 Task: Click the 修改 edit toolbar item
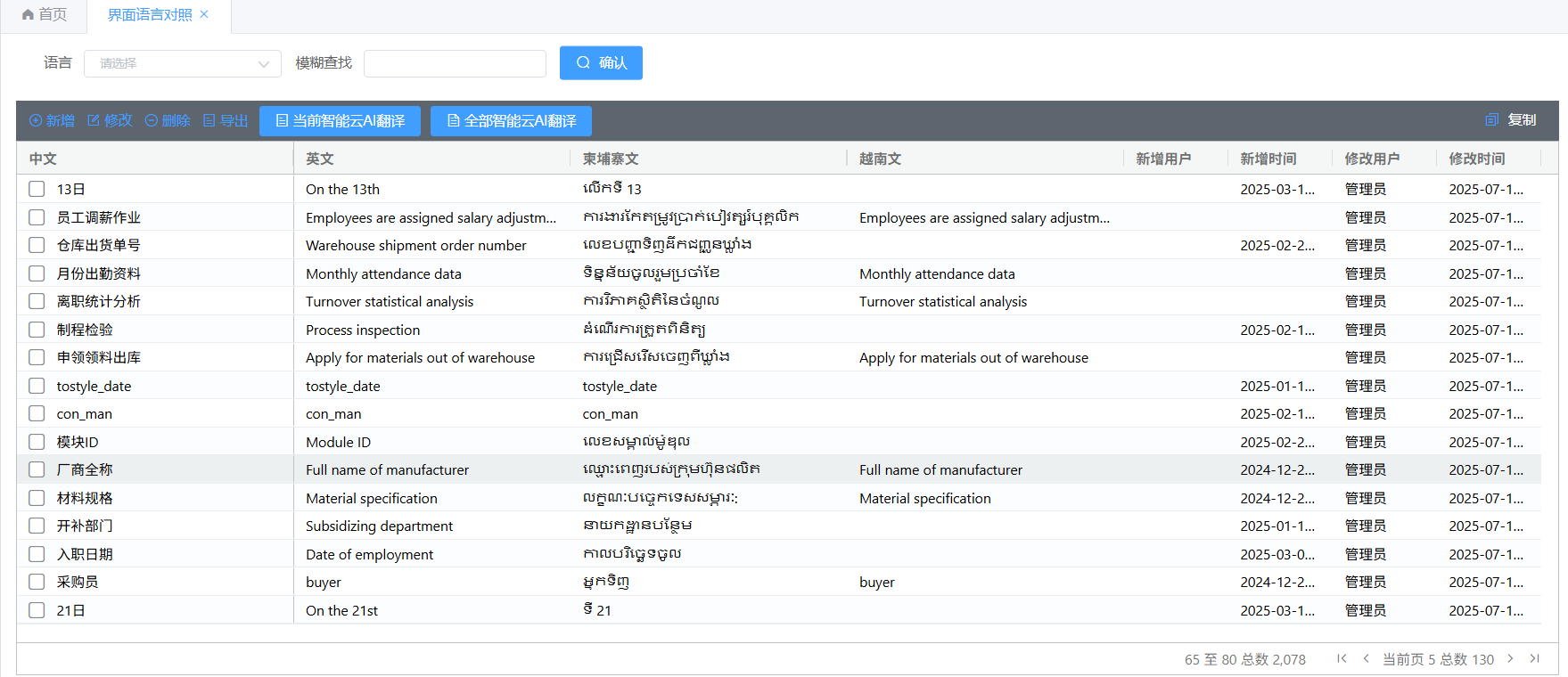pyautogui.click(x=110, y=120)
